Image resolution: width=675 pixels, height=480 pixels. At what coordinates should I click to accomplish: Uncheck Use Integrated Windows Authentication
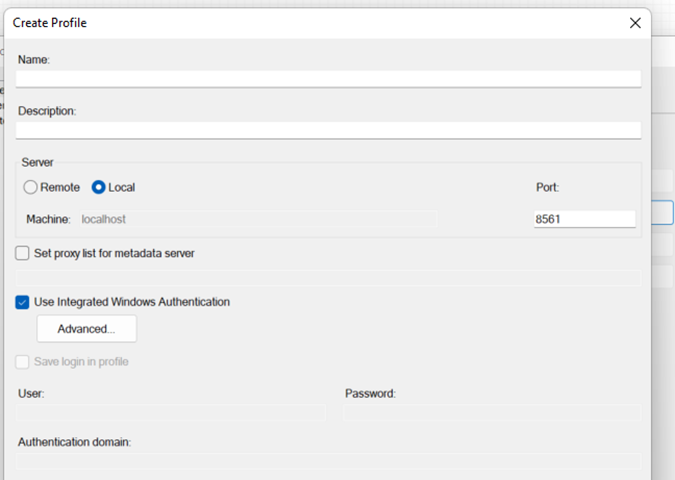tap(23, 302)
